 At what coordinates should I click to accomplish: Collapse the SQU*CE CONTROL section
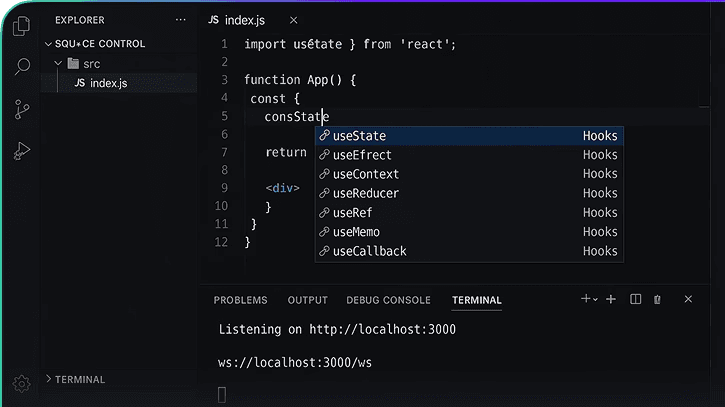pos(48,44)
